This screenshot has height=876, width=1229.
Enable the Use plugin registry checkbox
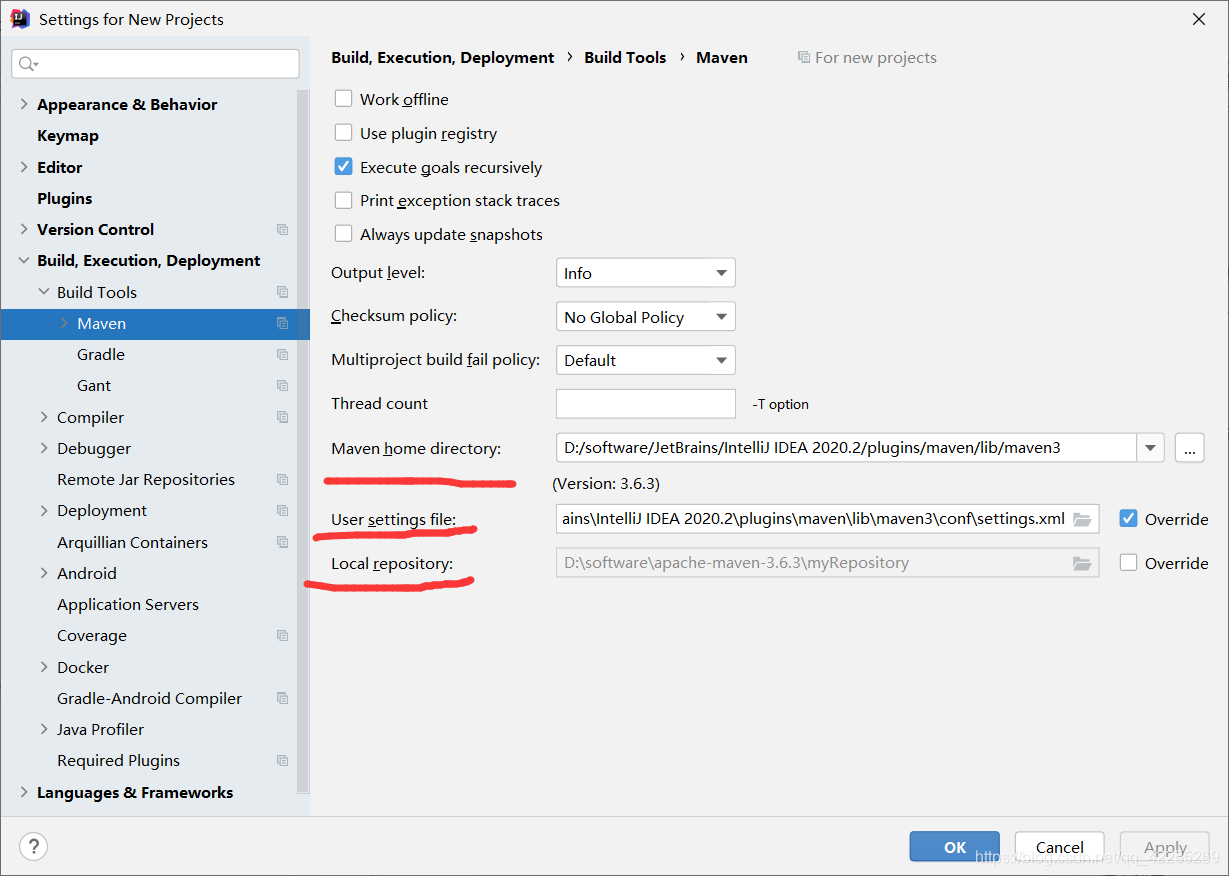point(344,133)
